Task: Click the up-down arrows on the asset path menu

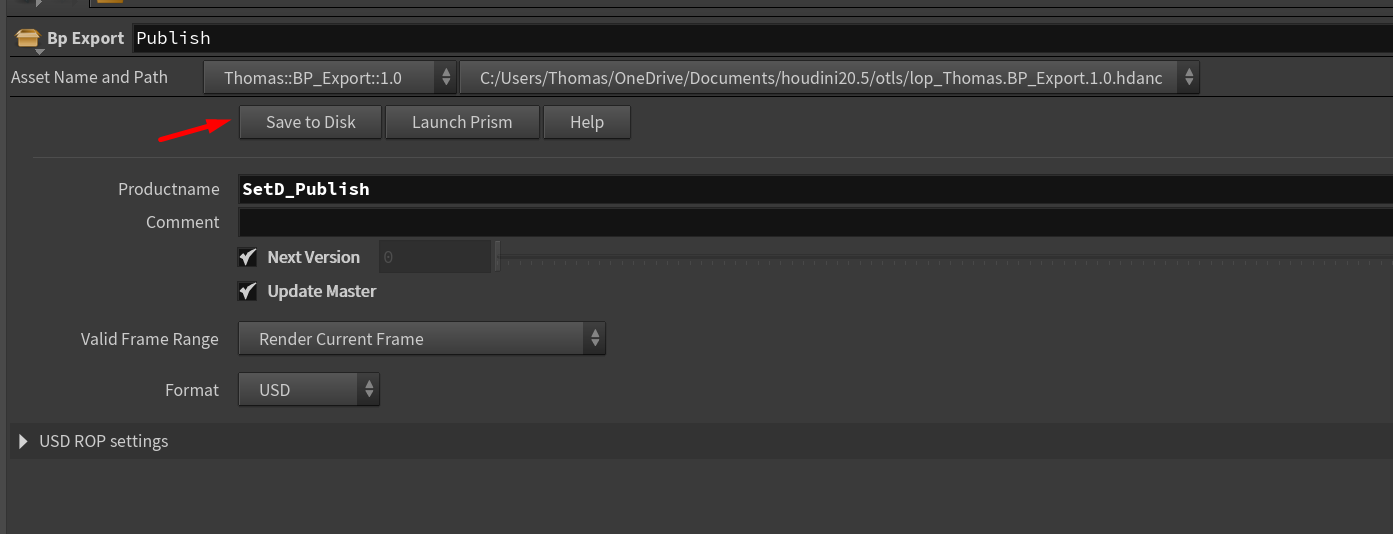Action: (1187, 78)
